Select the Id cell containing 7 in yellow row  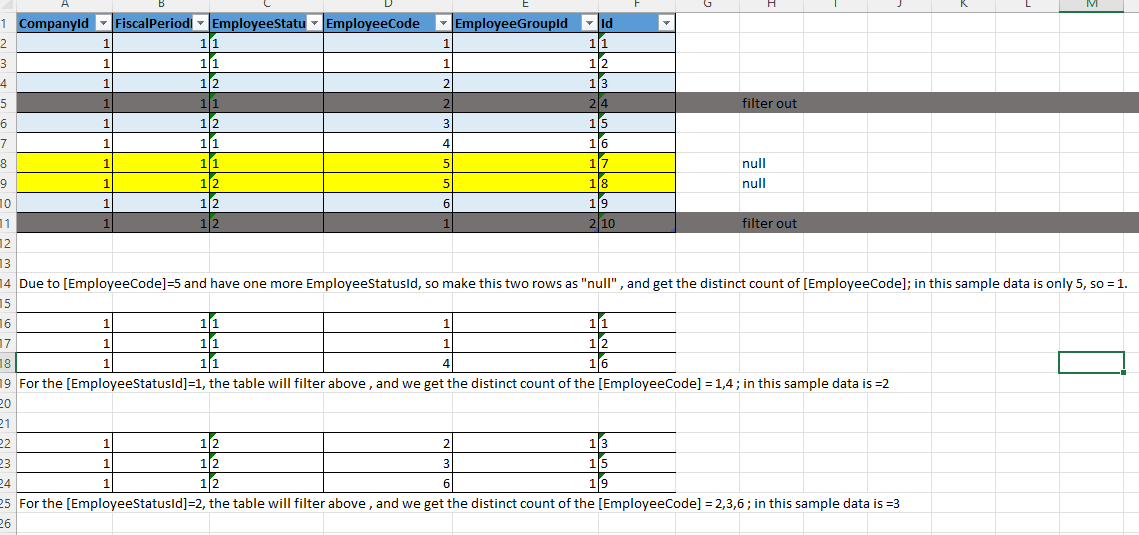point(637,163)
